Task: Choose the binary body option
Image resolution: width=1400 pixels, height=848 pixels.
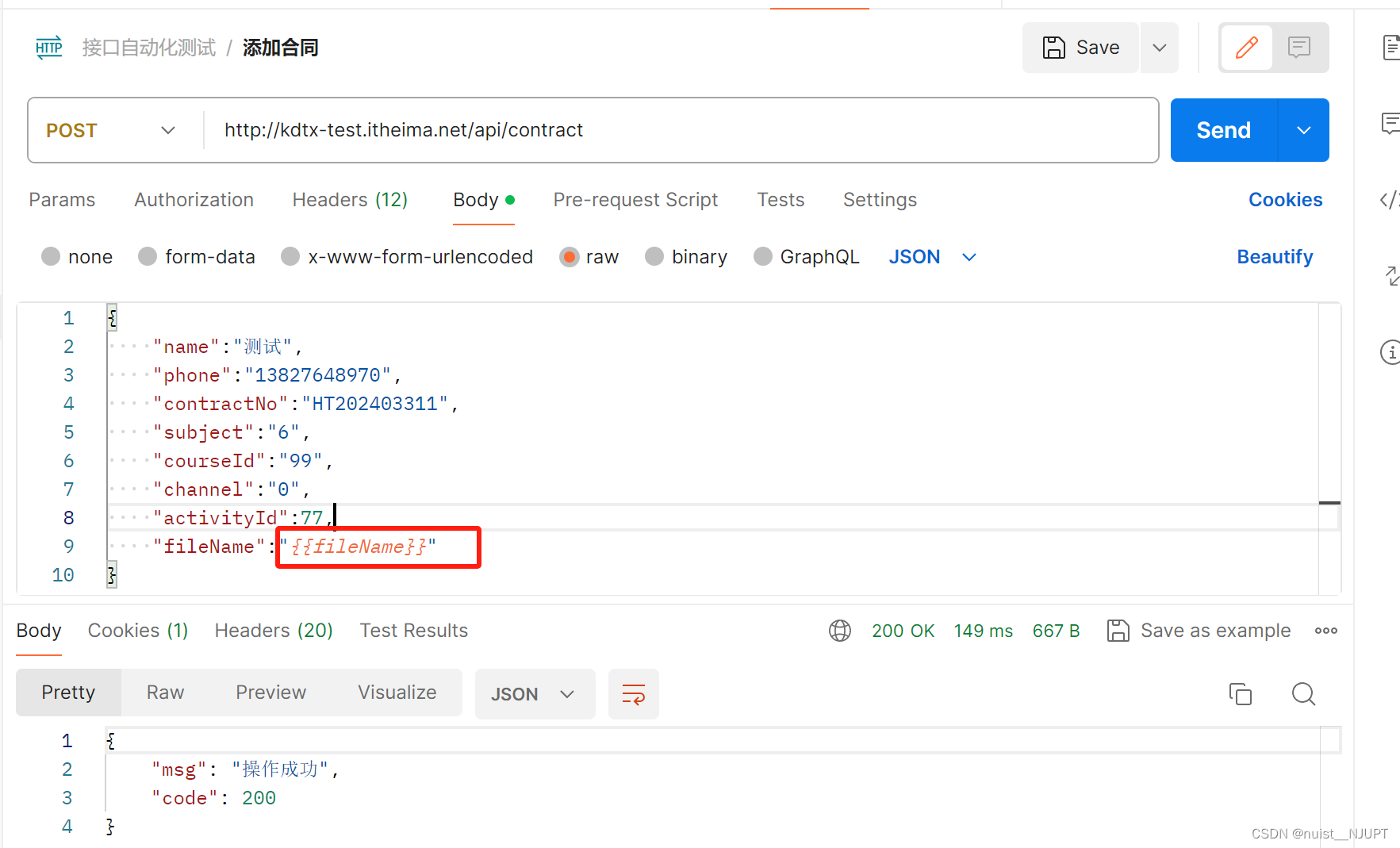Action: point(654,257)
